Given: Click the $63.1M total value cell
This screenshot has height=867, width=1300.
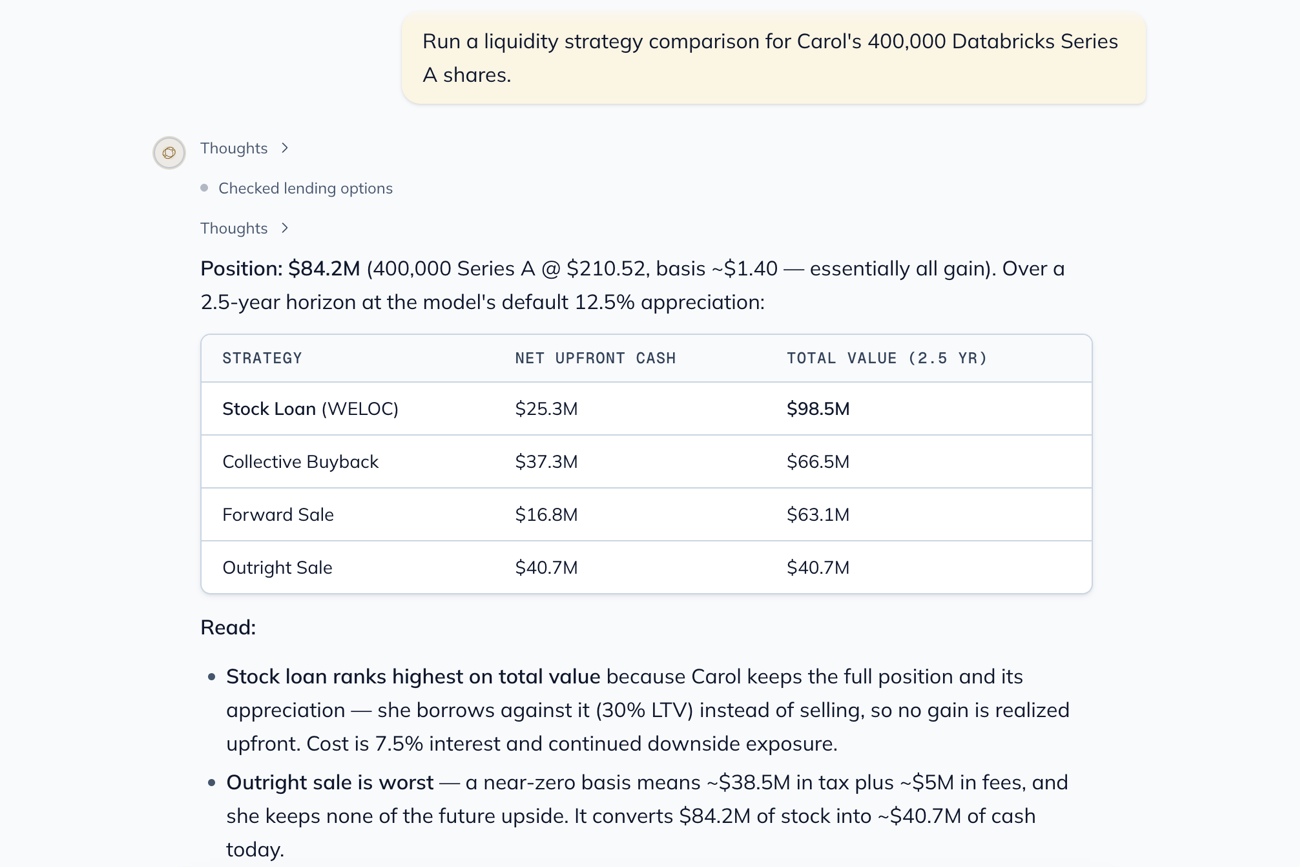Looking at the screenshot, I should pyautogui.click(x=818, y=514).
